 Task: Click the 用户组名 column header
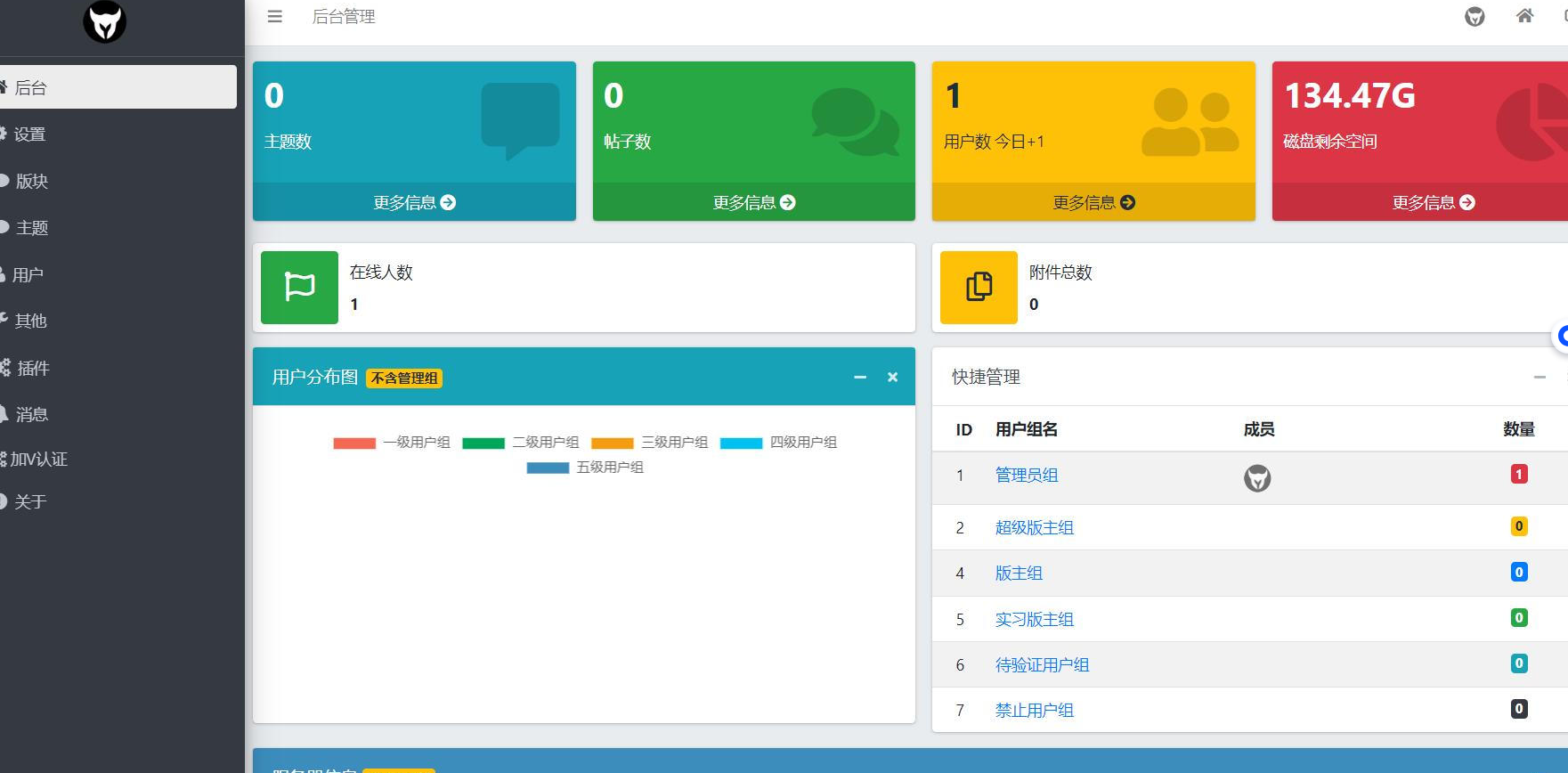pyautogui.click(x=1027, y=429)
